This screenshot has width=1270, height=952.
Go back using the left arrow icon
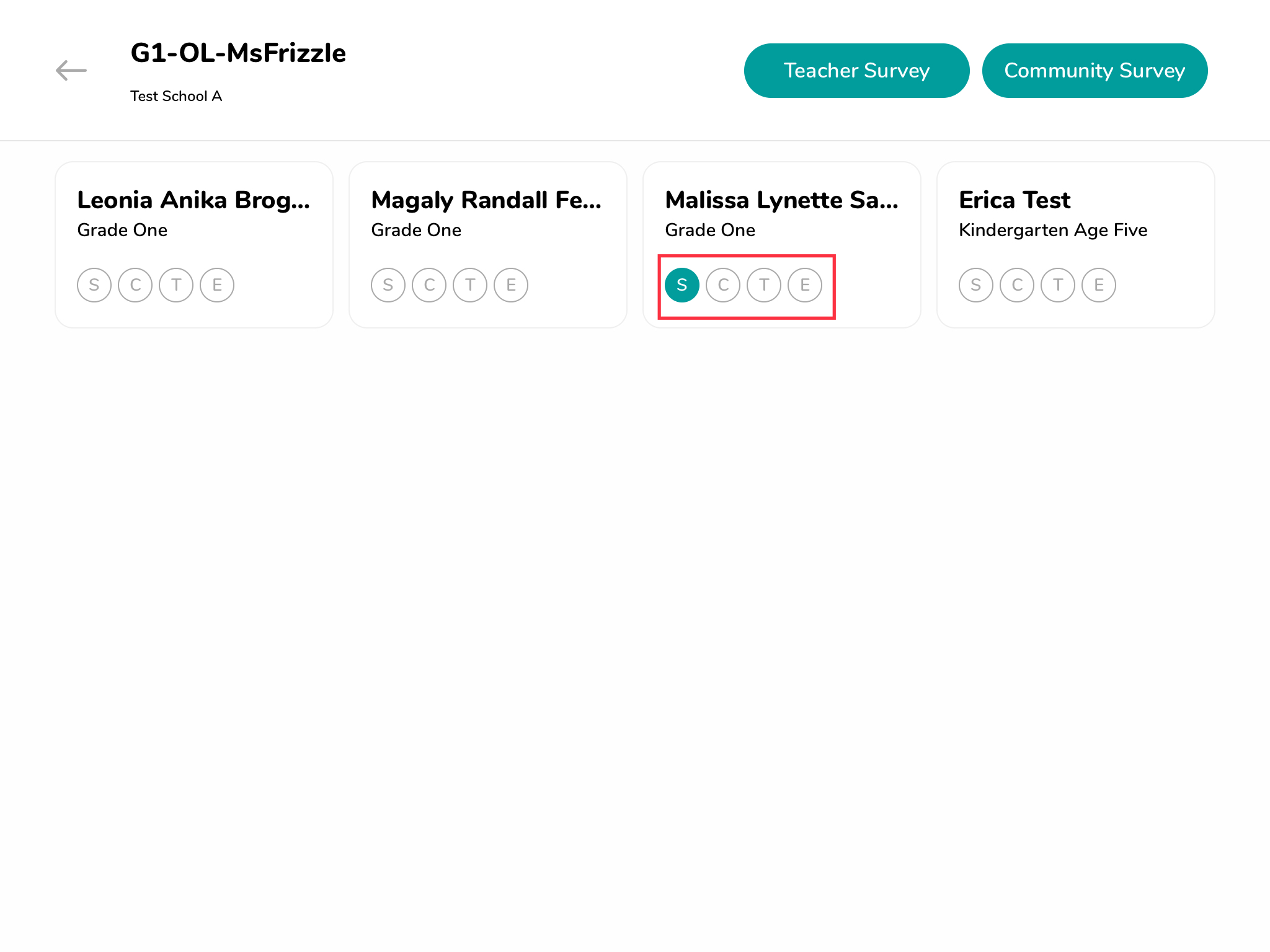point(71,71)
